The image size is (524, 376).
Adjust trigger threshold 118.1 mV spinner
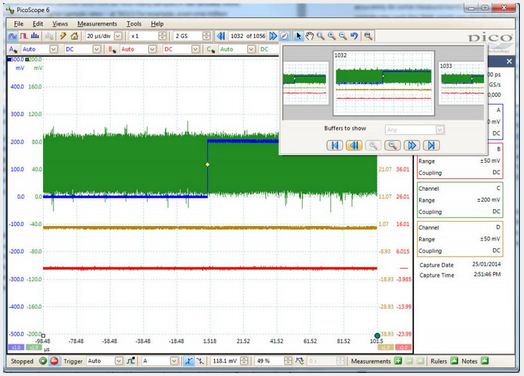[x=244, y=361]
